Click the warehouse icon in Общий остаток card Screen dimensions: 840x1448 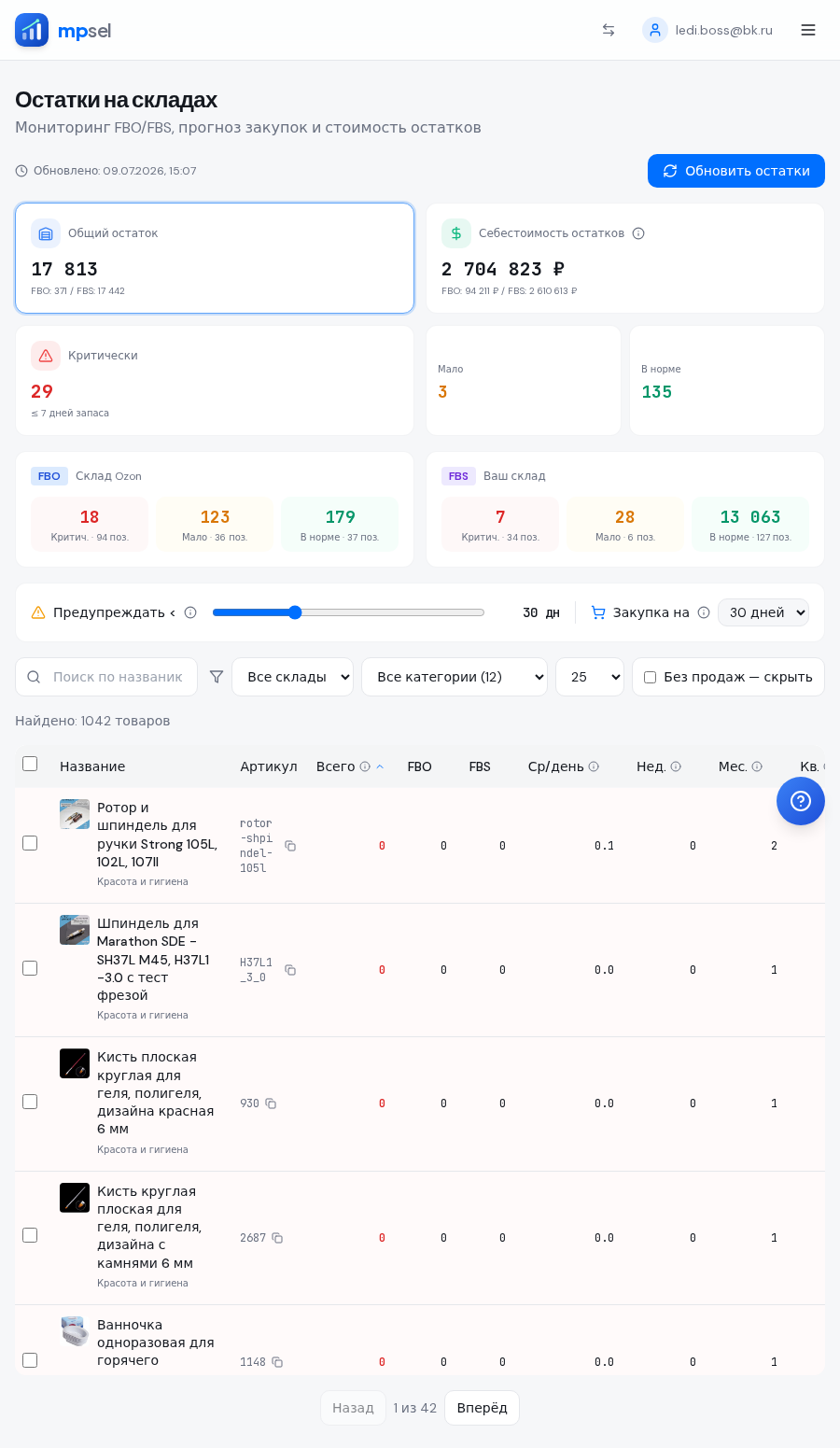click(x=46, y=233)
